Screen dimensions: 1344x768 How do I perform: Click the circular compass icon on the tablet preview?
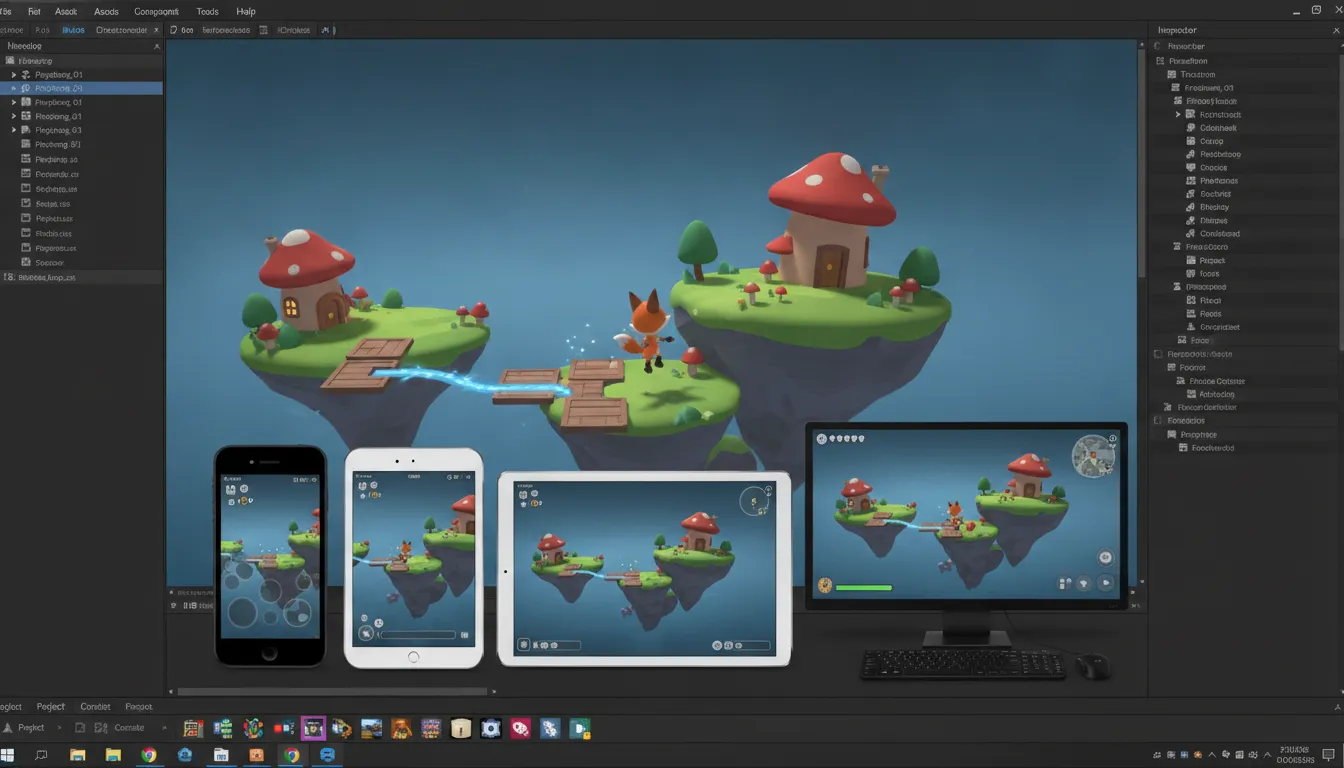coord(752,500)
